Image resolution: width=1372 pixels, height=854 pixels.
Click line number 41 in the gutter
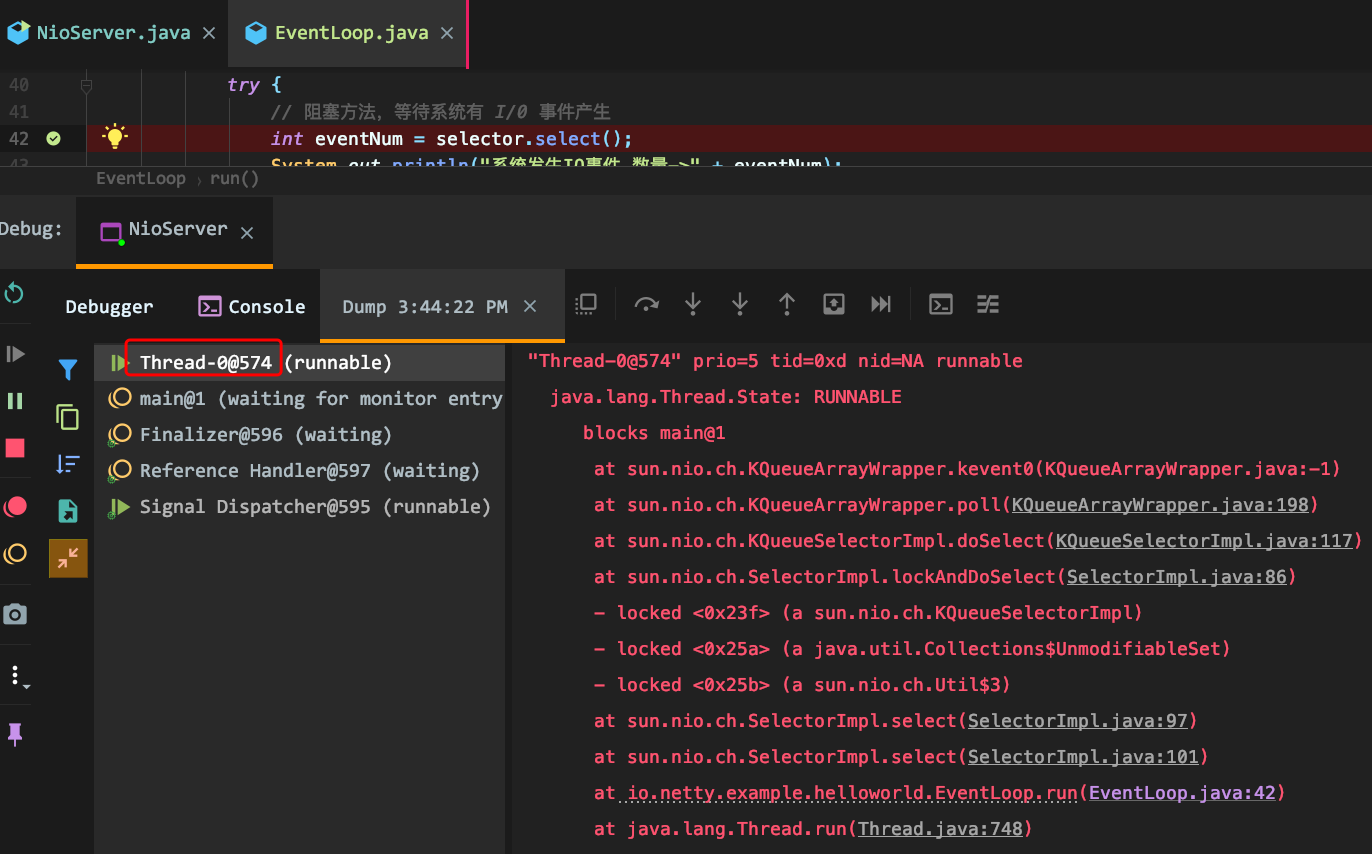(x=18, y=112)
